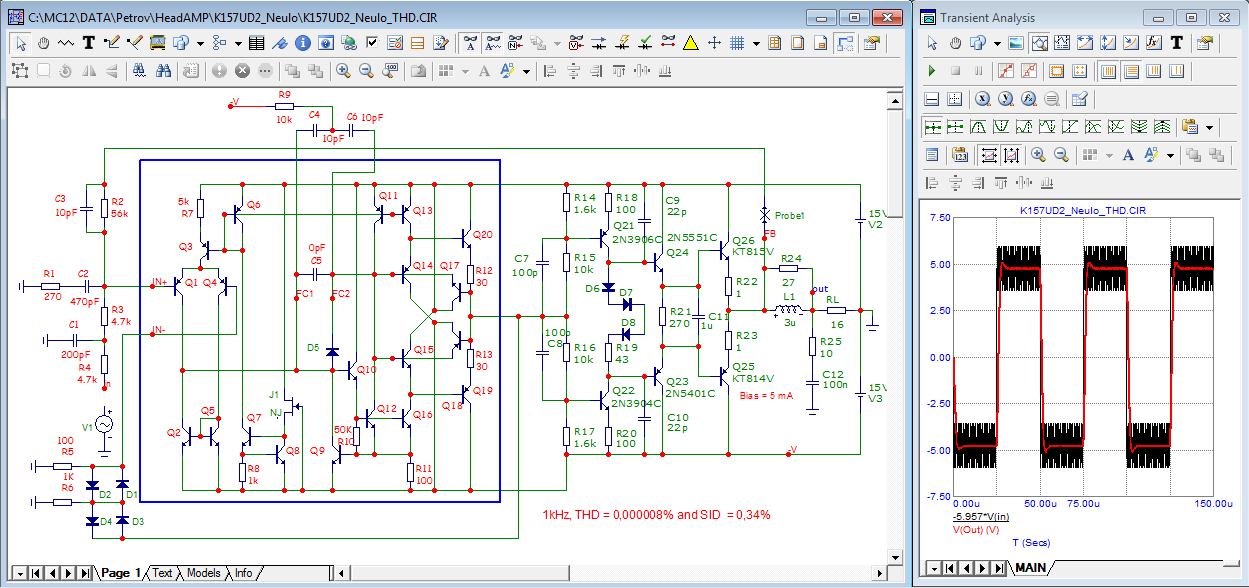Toggle the attribute text glasses icon
This screenshot has width=1249, height=588.
[x=493, y=43]
